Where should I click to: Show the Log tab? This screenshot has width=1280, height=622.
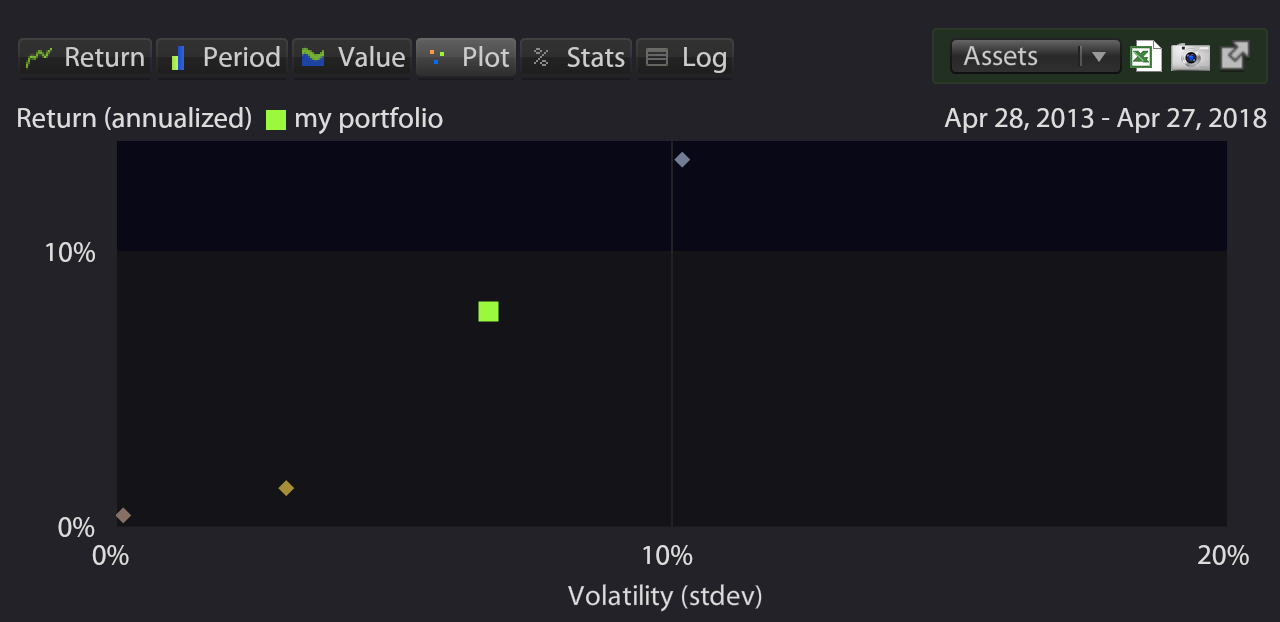pos(685,58)
